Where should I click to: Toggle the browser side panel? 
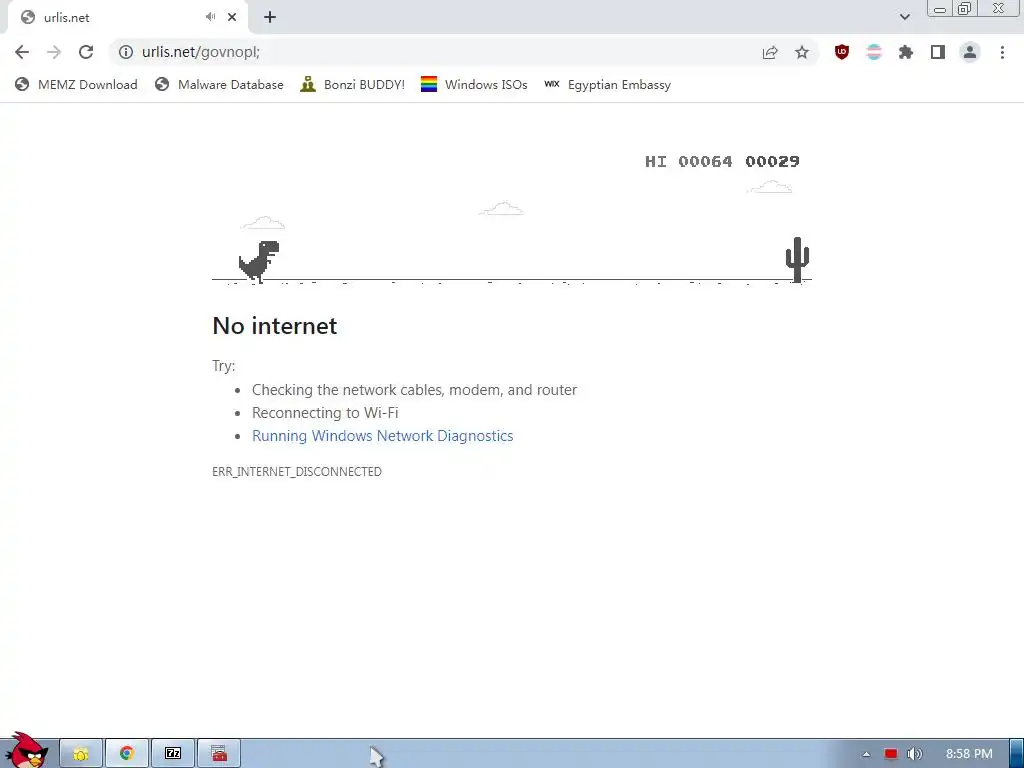coord(938,52)
